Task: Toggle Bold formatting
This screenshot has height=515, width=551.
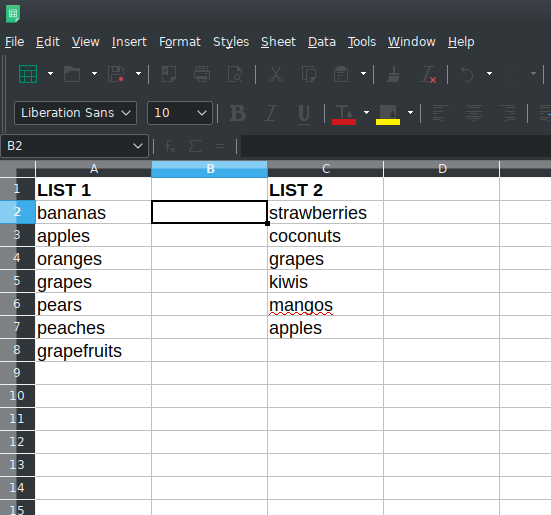Action: 238,113
